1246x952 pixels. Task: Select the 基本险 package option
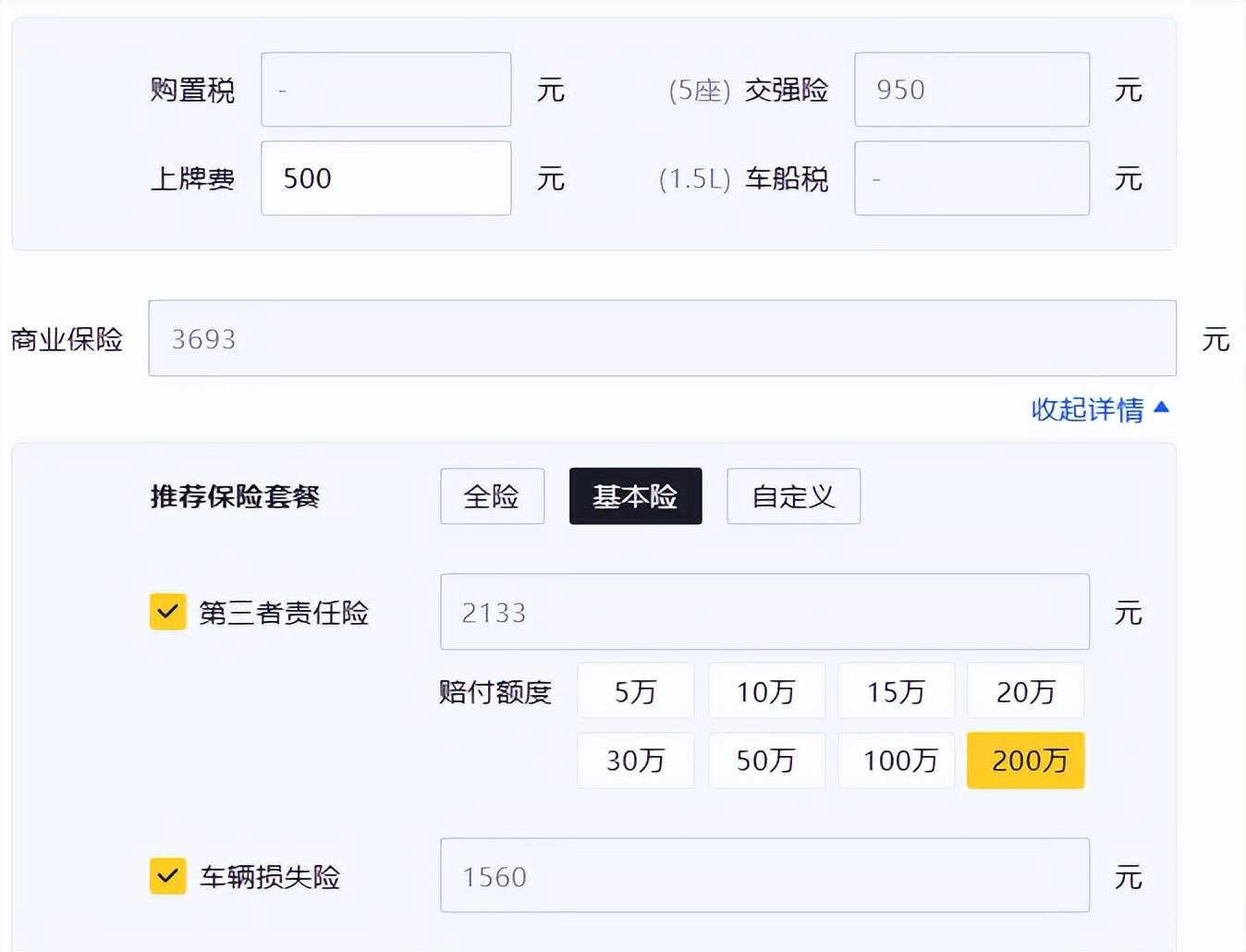[x=635, y=496]
